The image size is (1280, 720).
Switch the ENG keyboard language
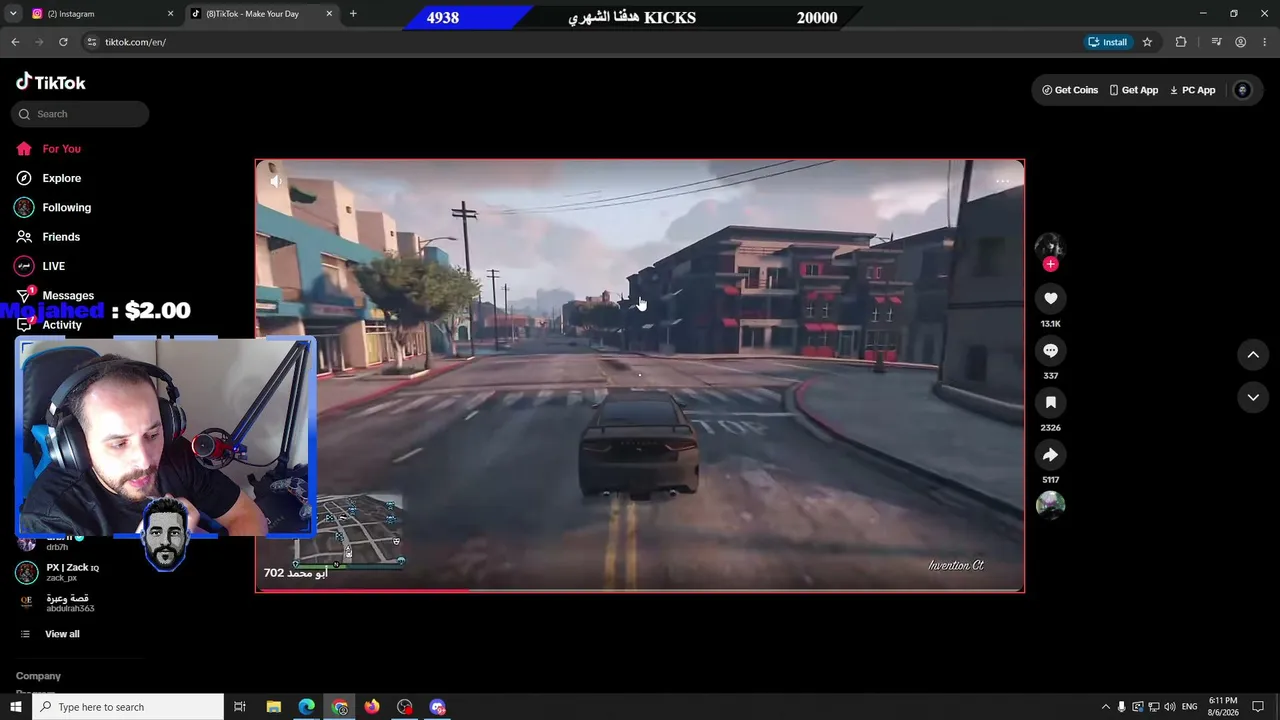(1189, 707)
